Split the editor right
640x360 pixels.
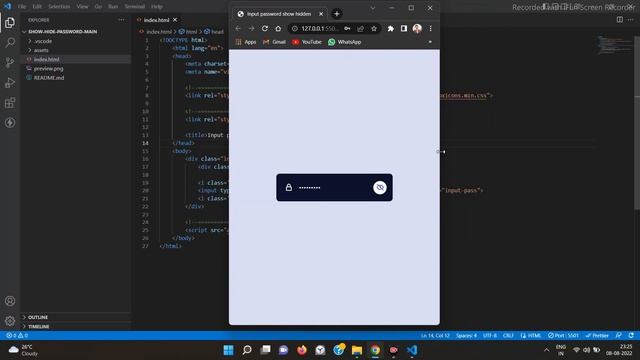(620, 20)
